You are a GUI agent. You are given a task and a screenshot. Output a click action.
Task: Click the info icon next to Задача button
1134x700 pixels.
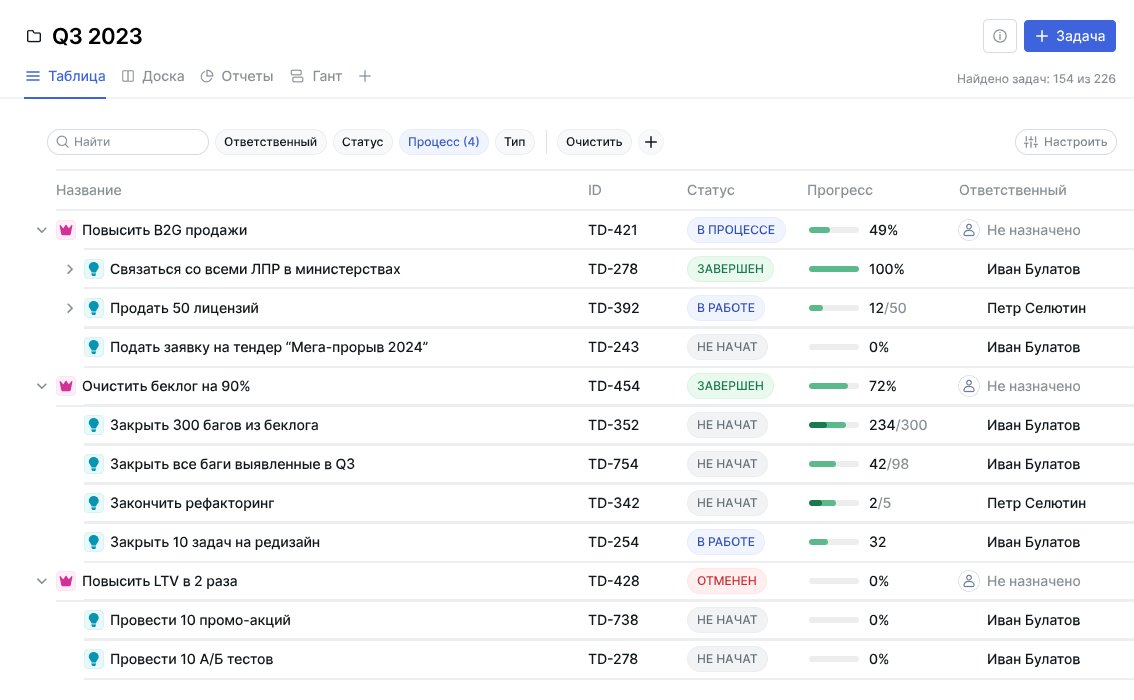pos(999,36)
